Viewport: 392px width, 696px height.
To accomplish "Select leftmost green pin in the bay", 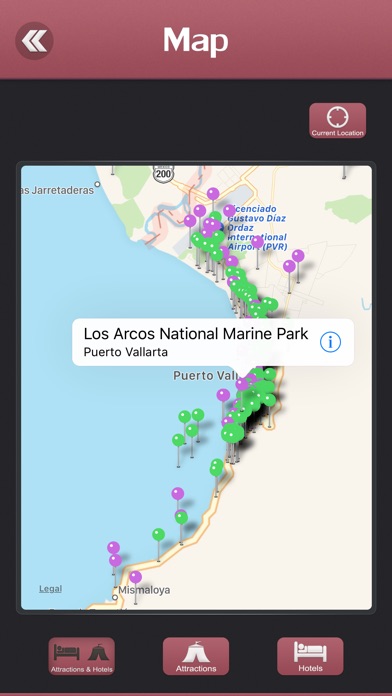I will pyautogui.click(x=178, y=440).
